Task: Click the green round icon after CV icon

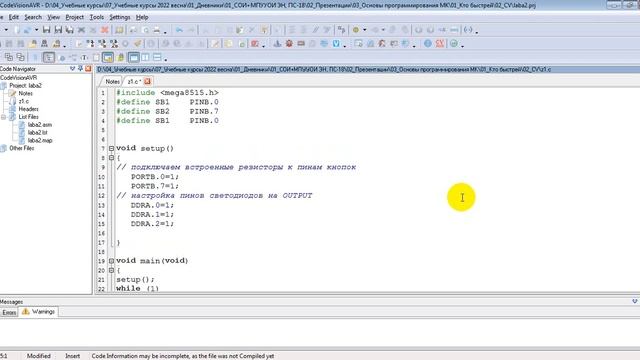Action: tap(454, 44)
